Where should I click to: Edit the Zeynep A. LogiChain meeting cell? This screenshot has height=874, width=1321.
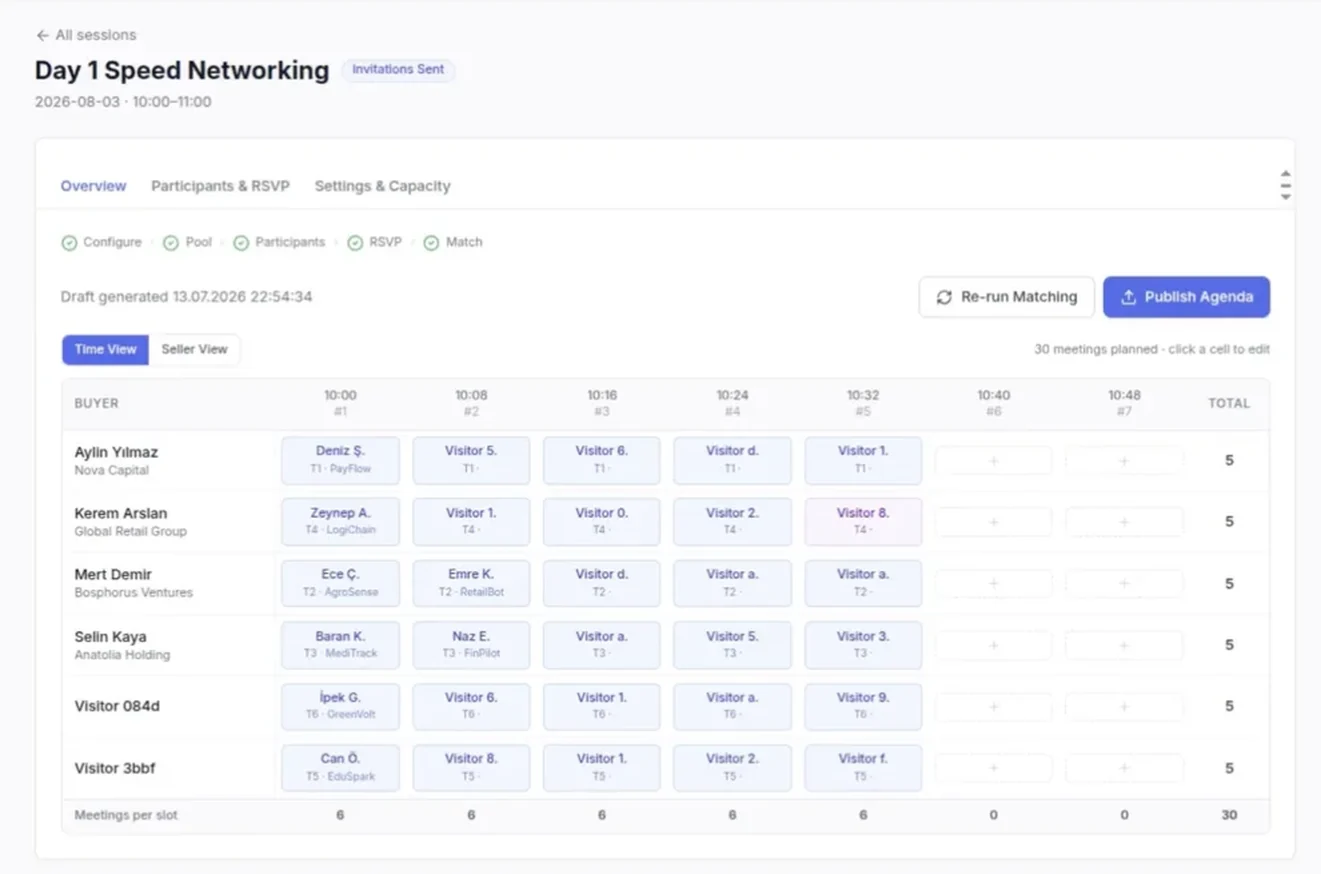coord(340,522)
